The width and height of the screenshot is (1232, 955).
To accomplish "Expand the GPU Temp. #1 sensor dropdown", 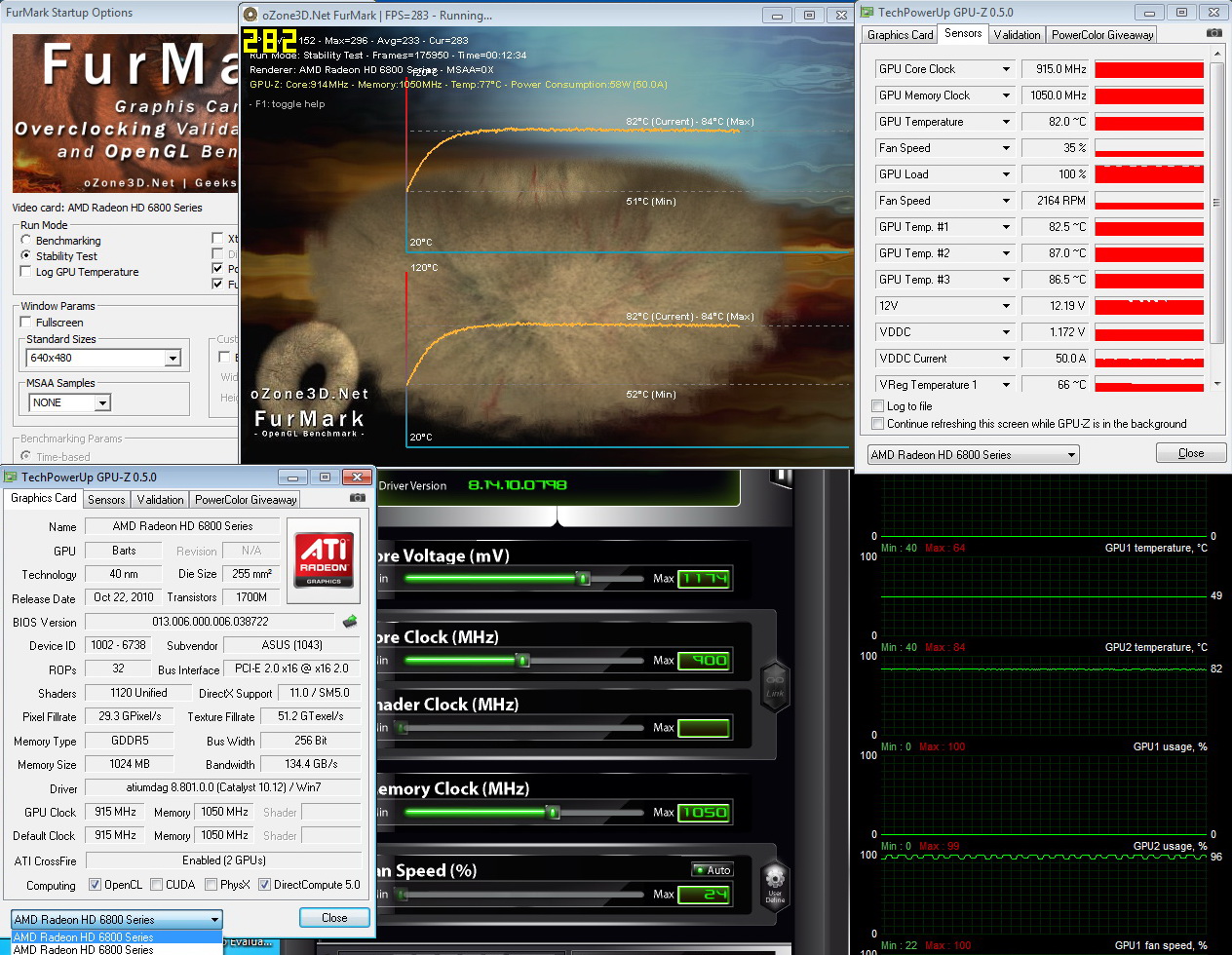I will coord(1006,227).
